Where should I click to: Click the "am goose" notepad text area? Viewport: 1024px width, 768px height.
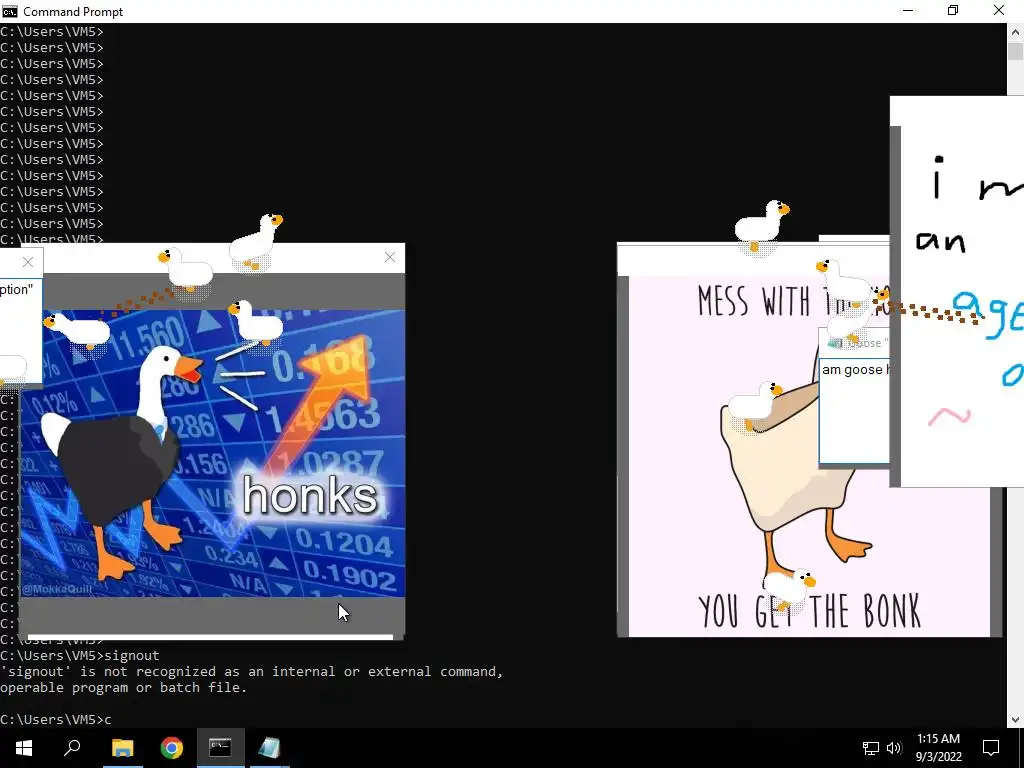854,410
